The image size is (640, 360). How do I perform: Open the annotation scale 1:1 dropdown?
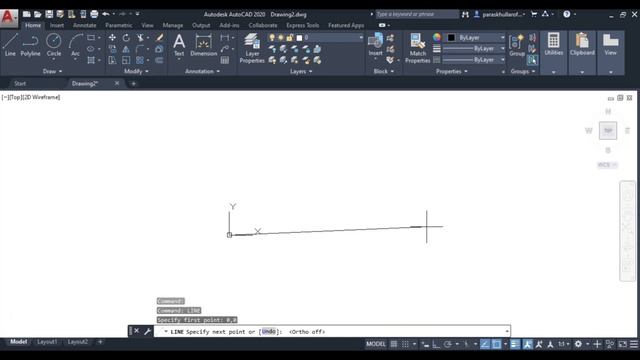point(564,344)
